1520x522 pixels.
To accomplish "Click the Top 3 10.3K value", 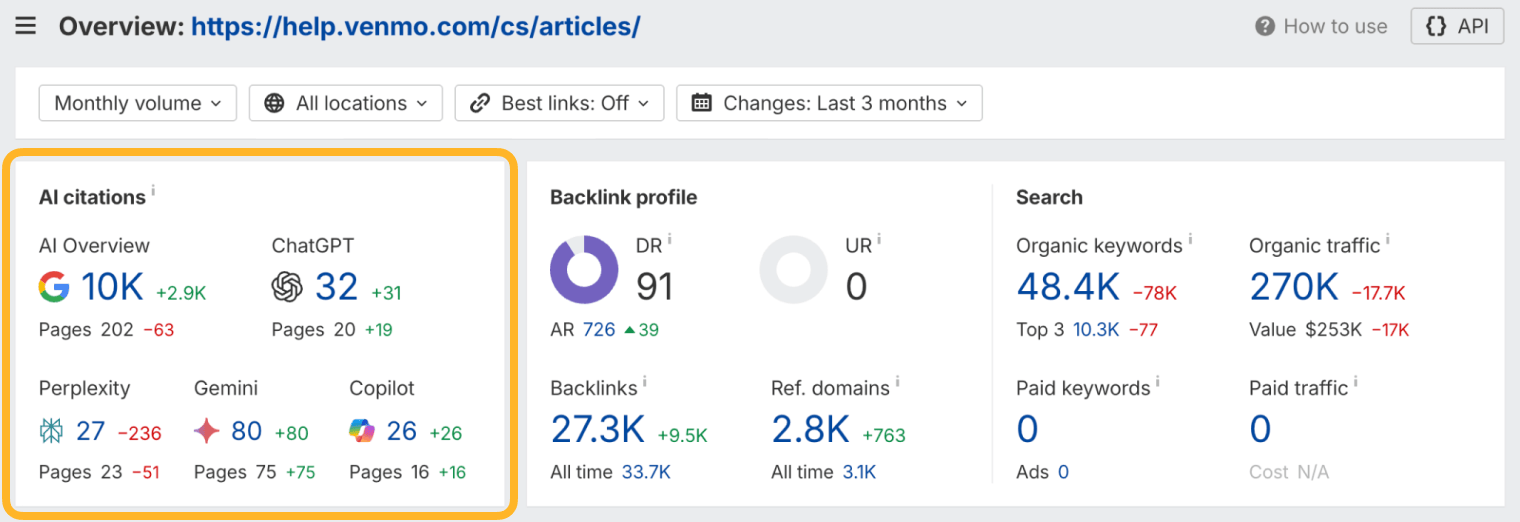I will pos(1096,329).
